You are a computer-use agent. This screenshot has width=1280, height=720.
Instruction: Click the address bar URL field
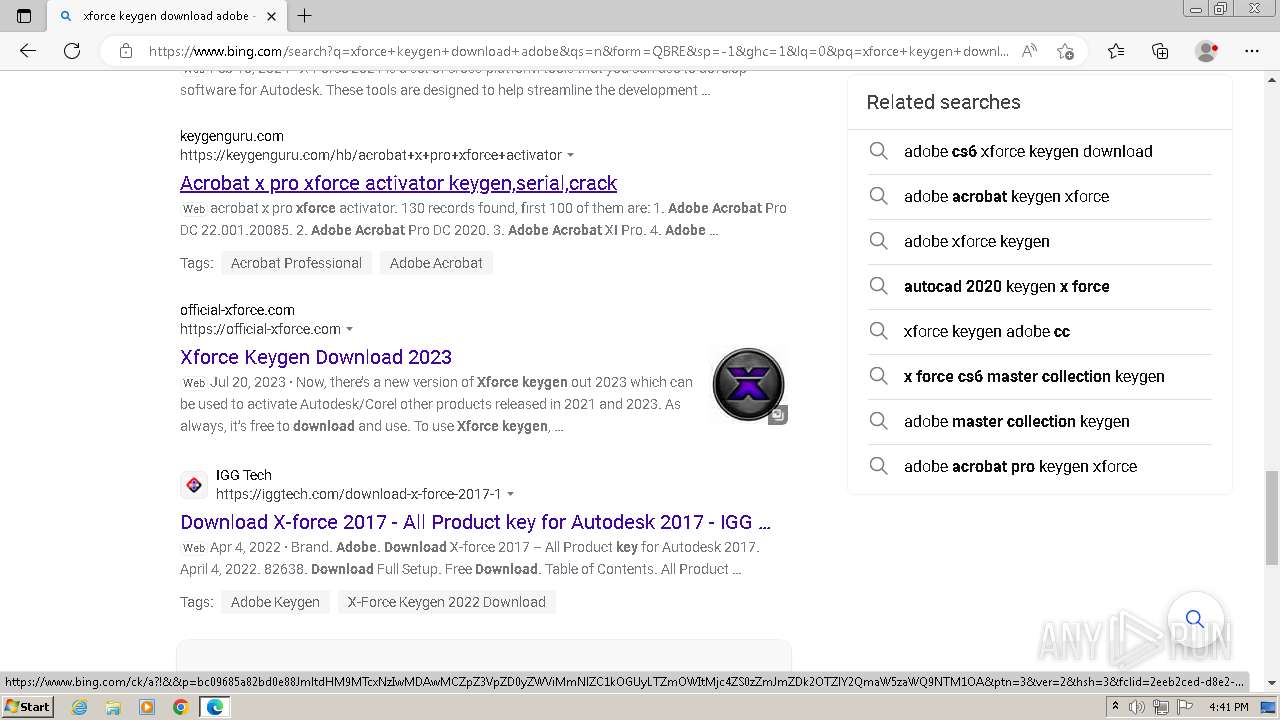(x=578, y=51)
